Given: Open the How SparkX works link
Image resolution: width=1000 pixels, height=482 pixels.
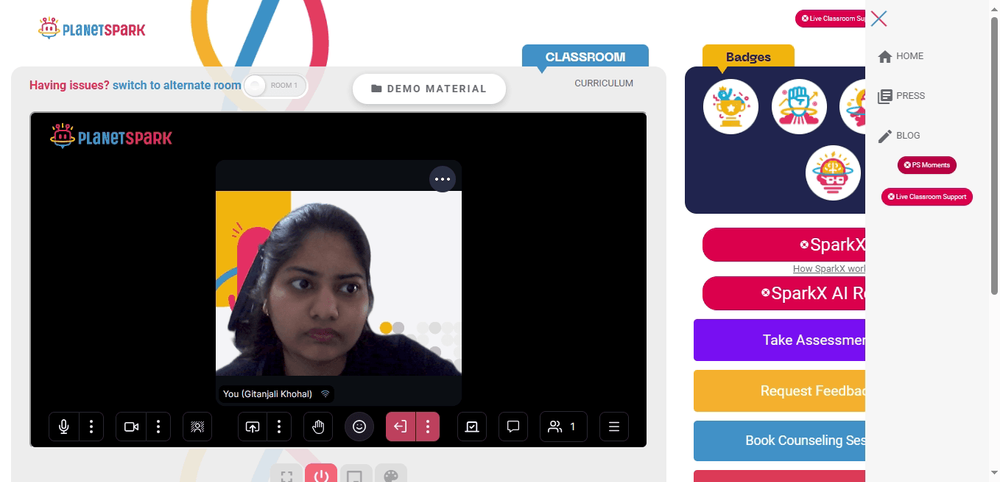Looking at the screenshot, I should click(x=828, y=268).
